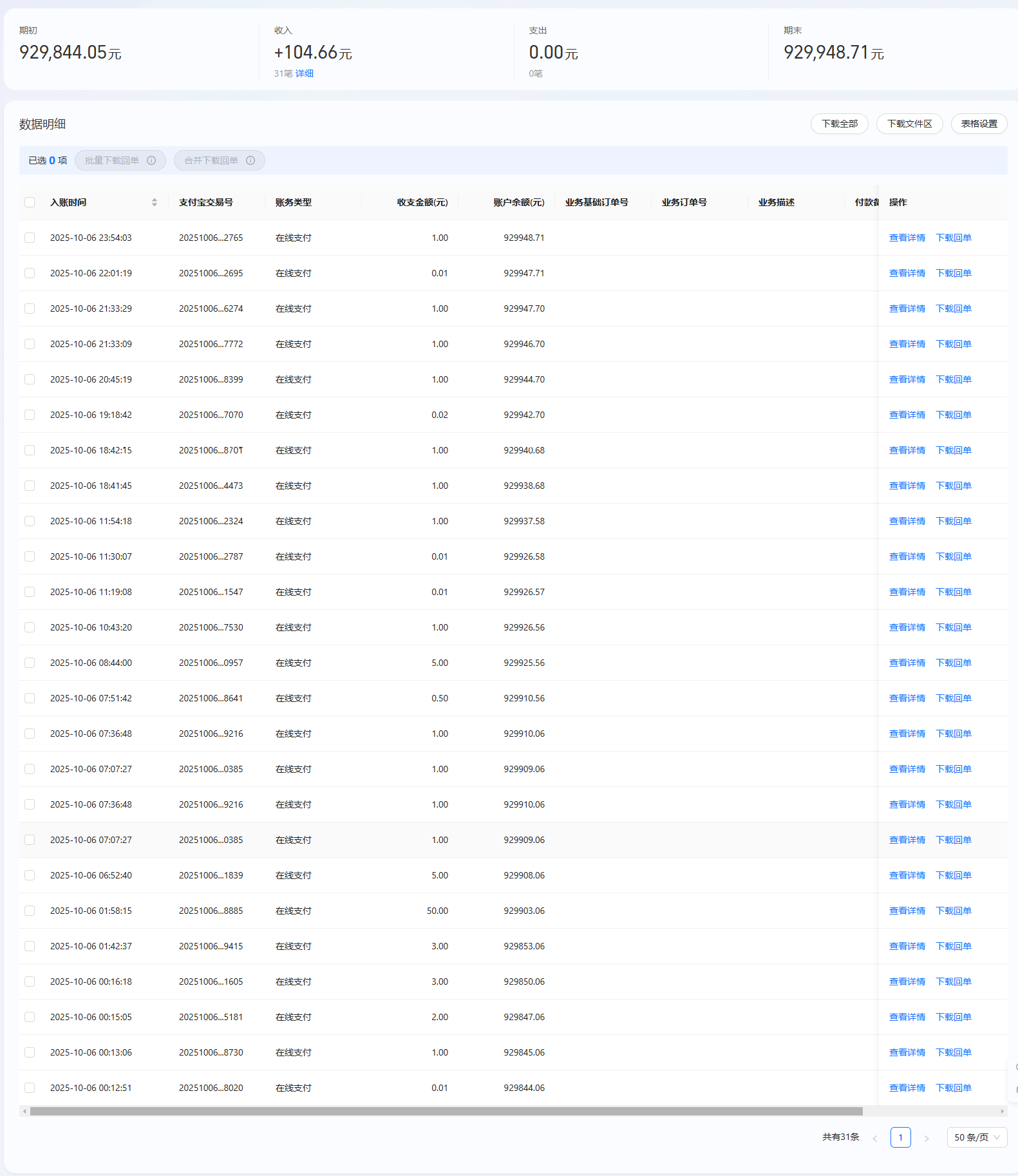The image size is (1018, 1176).
Task: Click the horizontal scrollbar thumb below table
Action: pos(446,1111)
